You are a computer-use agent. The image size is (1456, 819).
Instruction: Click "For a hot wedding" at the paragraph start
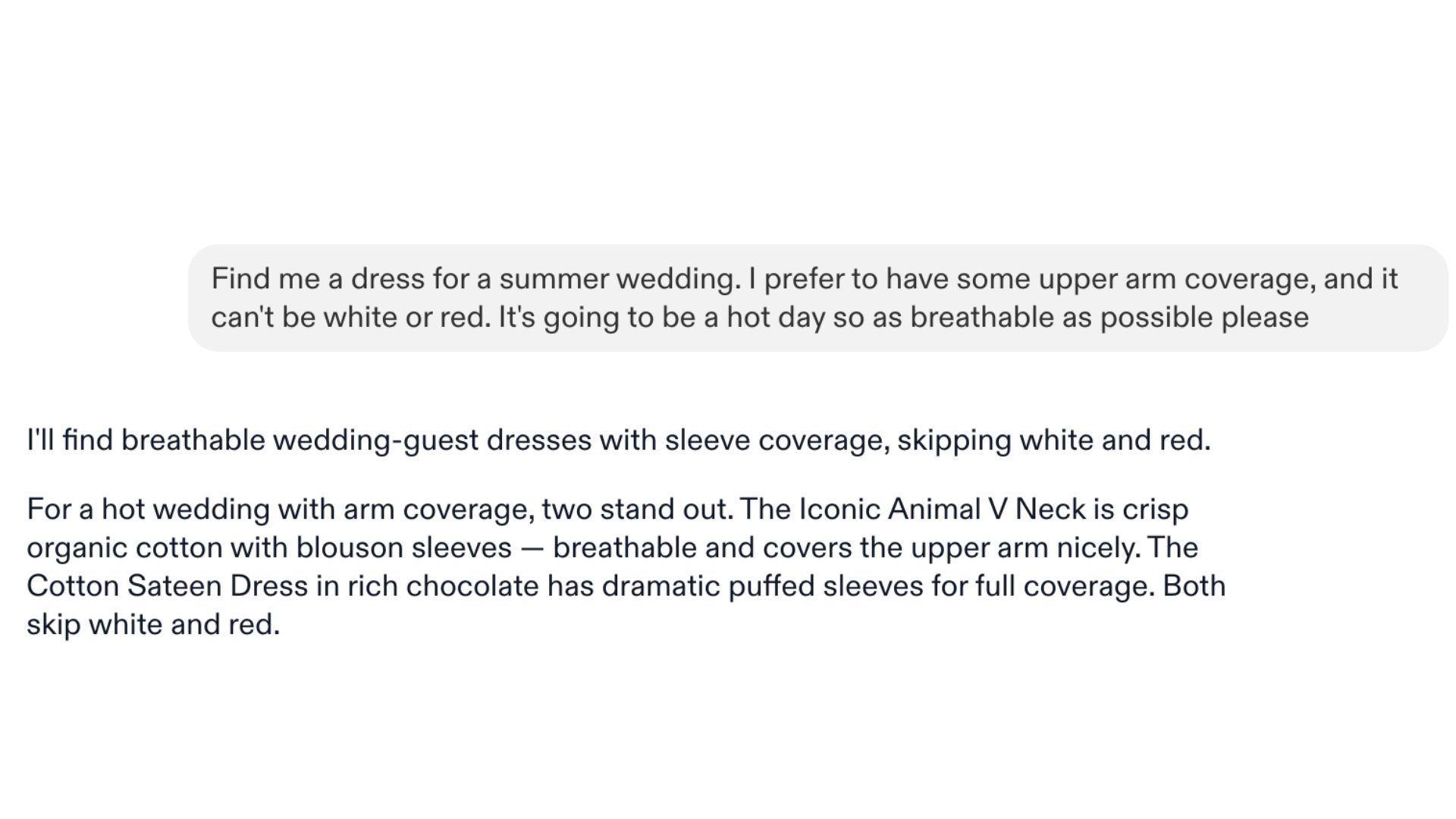point(148,509)
